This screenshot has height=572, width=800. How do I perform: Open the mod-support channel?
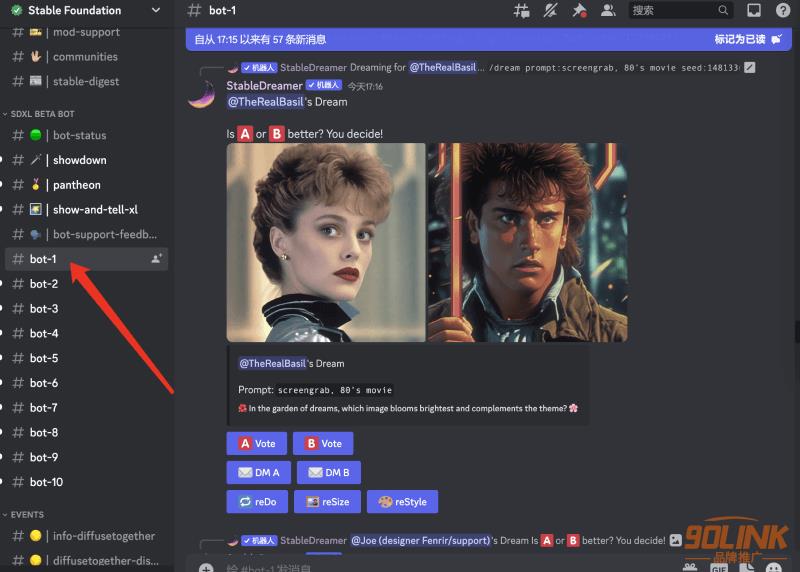[x=87, y=32]
